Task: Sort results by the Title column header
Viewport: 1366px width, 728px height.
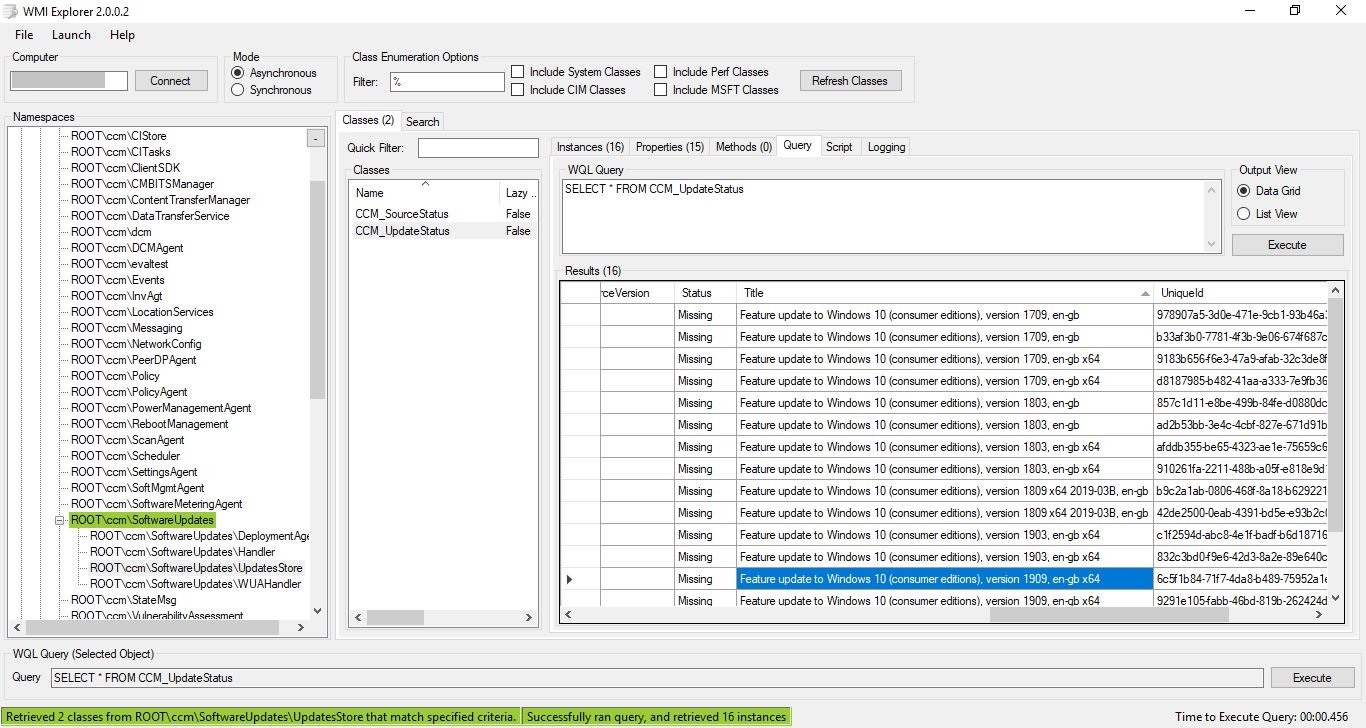Action: [x=752, y=292]
